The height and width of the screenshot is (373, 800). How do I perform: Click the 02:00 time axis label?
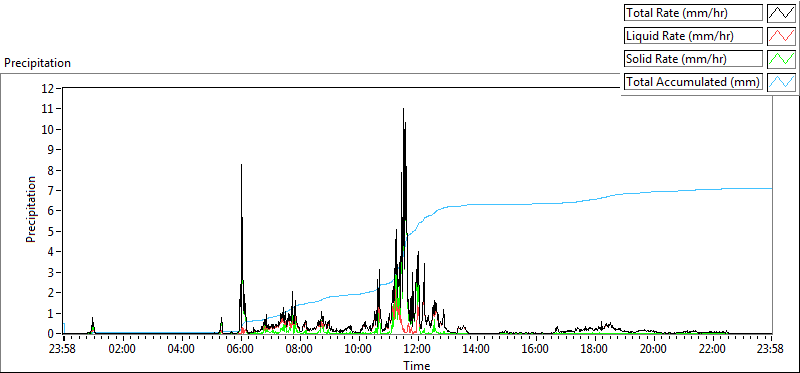point(123,349)
